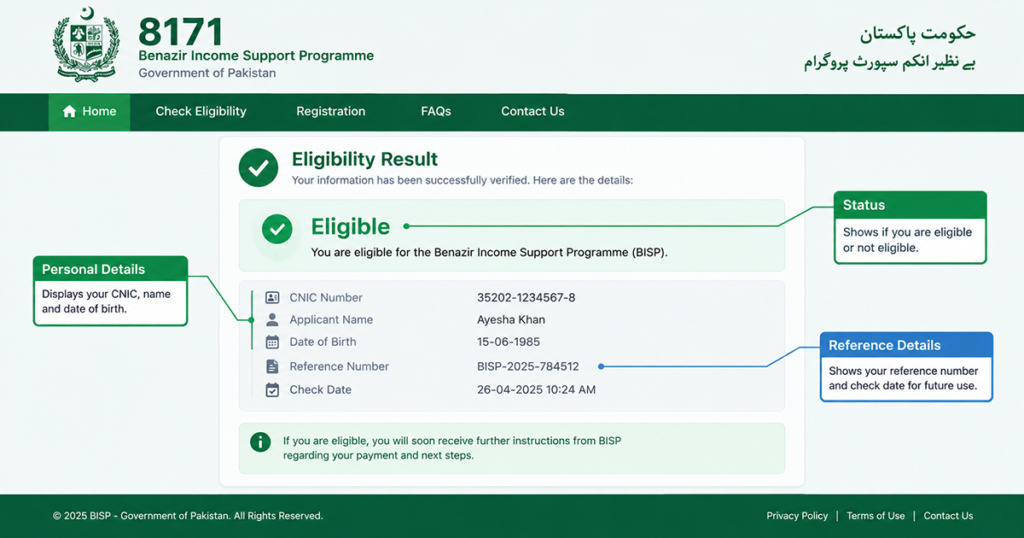Click the info icon in the notice box
Image resolution: width=1024 pixels, height=538 pixels.
coord(260,442)
